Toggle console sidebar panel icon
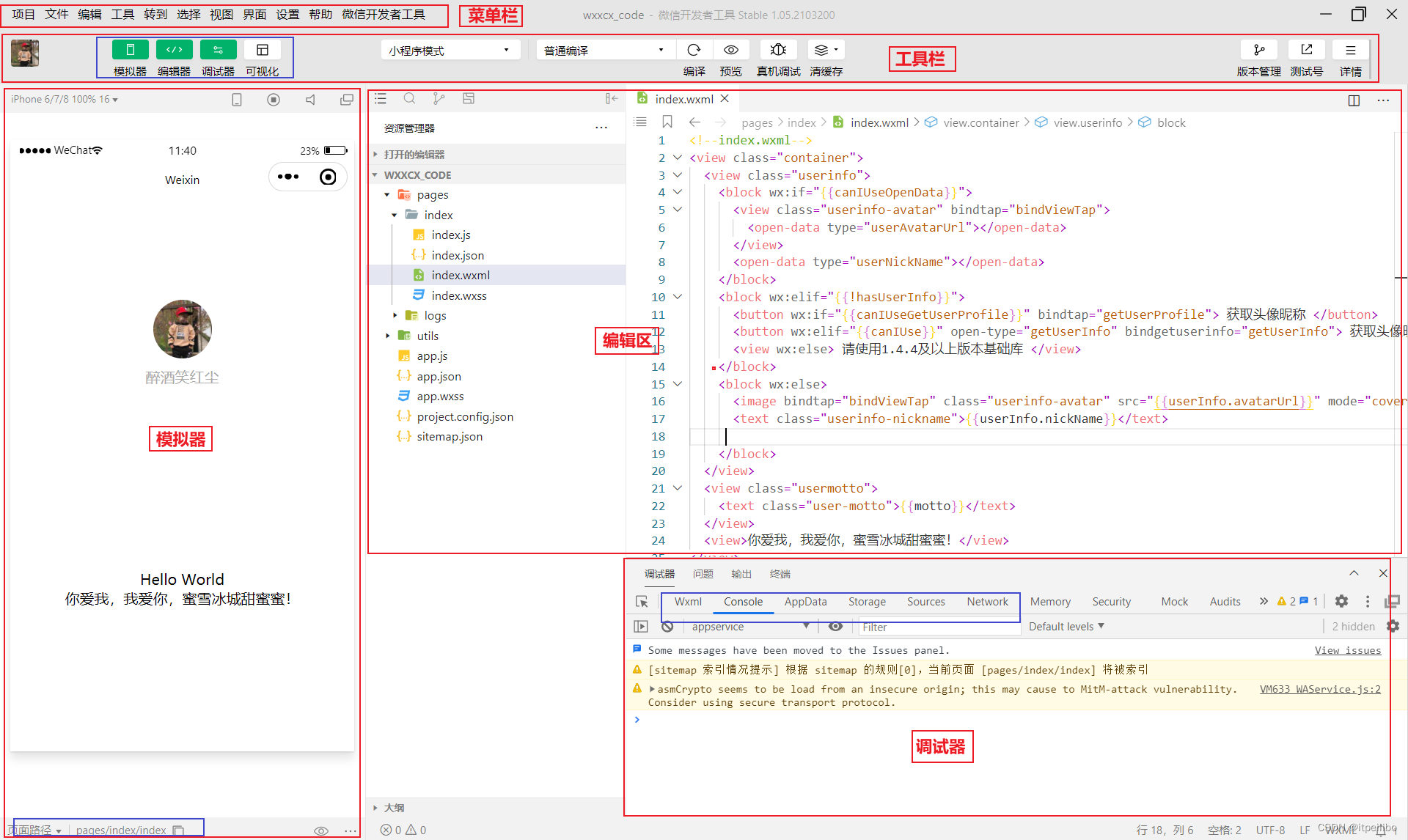The height and width of the screenshot is (840, 1408). coord(641,627)
